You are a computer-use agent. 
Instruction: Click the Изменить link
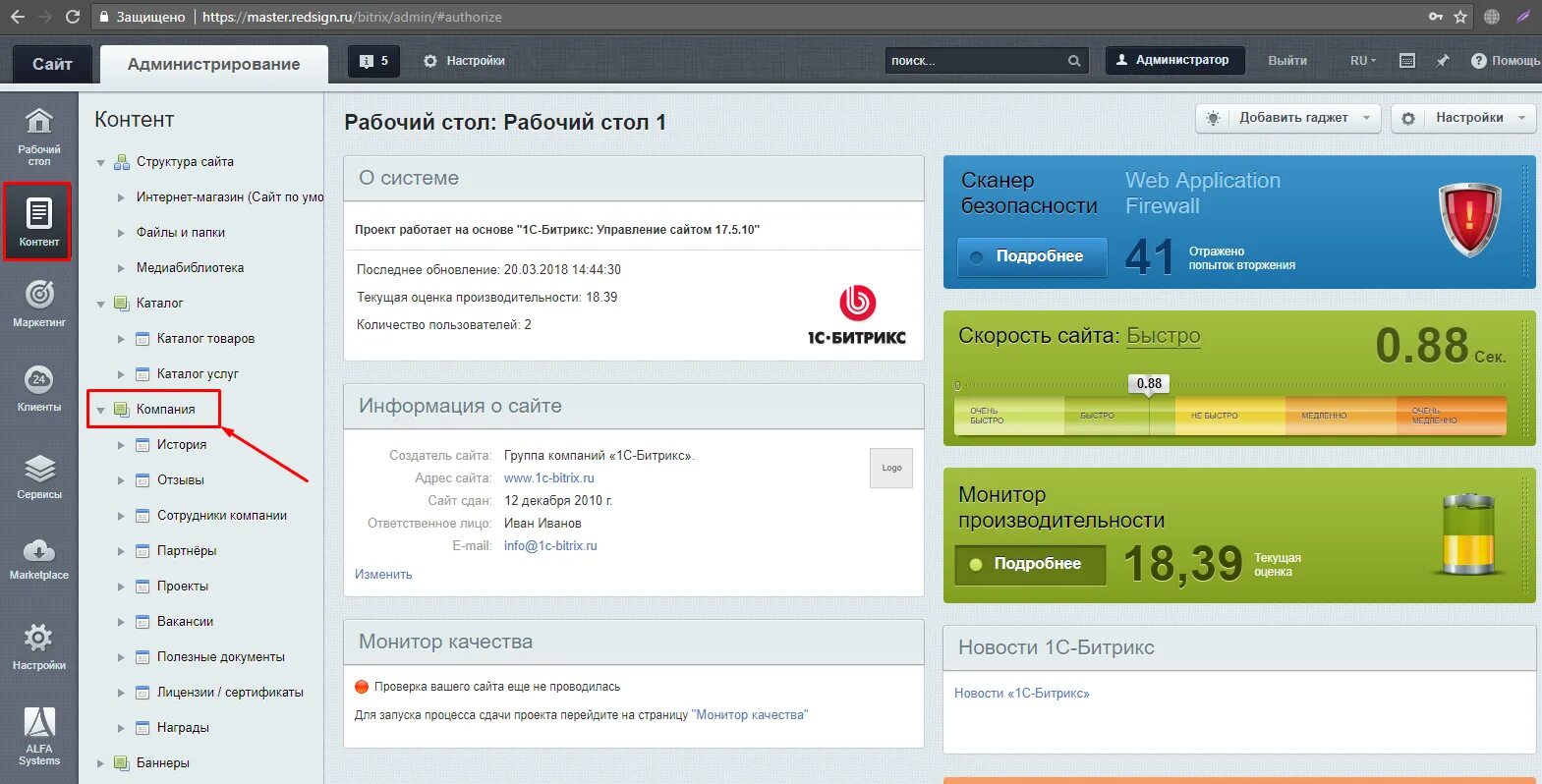[x=383, y=575]
